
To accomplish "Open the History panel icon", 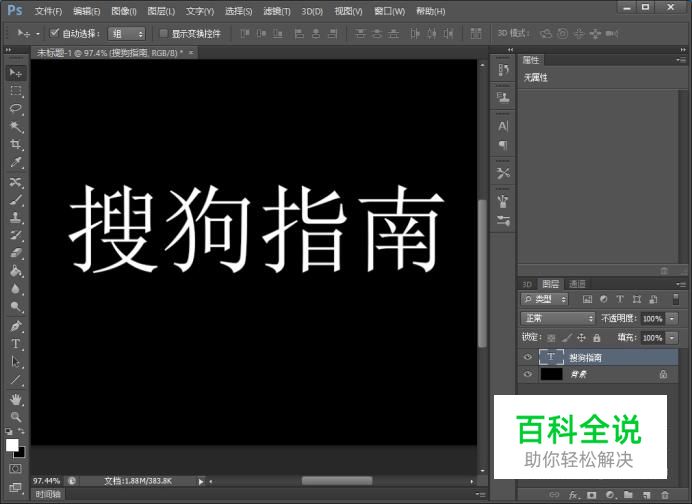I will click(x=503, y=70).
